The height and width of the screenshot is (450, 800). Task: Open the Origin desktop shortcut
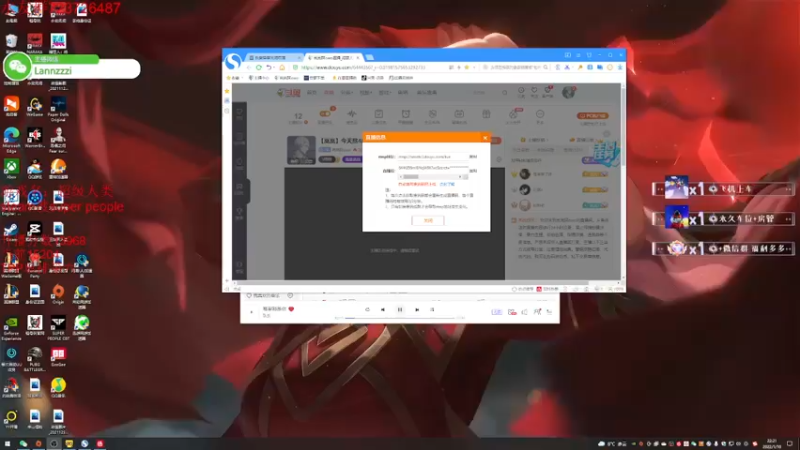[58, 294]
